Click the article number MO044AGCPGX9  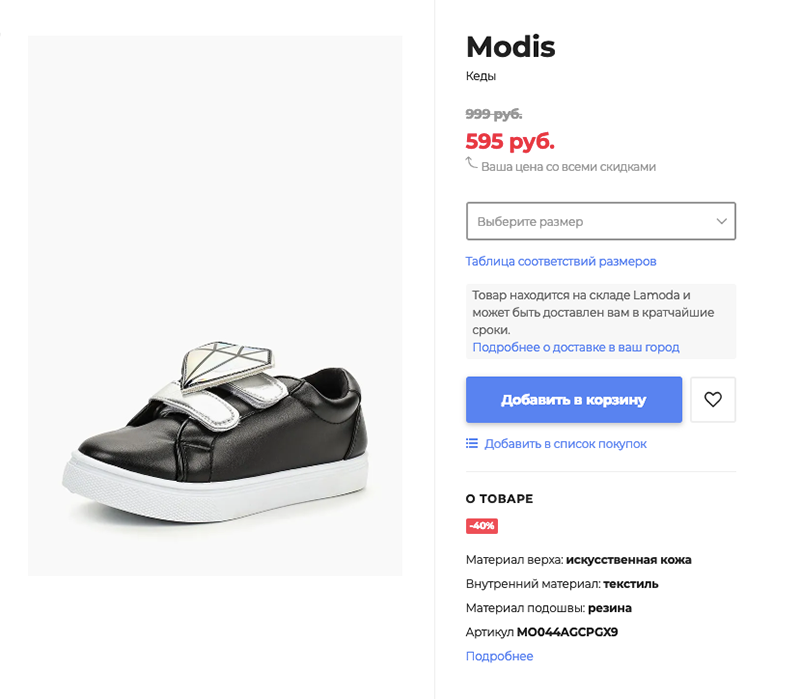pyautogui.click(x=567, y=632)
